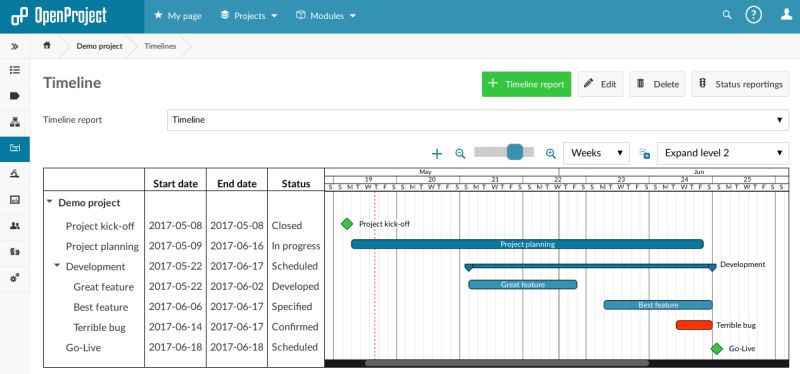Click the outline expand icon before Expand level
The height and width of the screenshot is (374, 800).
coord(645,154)
